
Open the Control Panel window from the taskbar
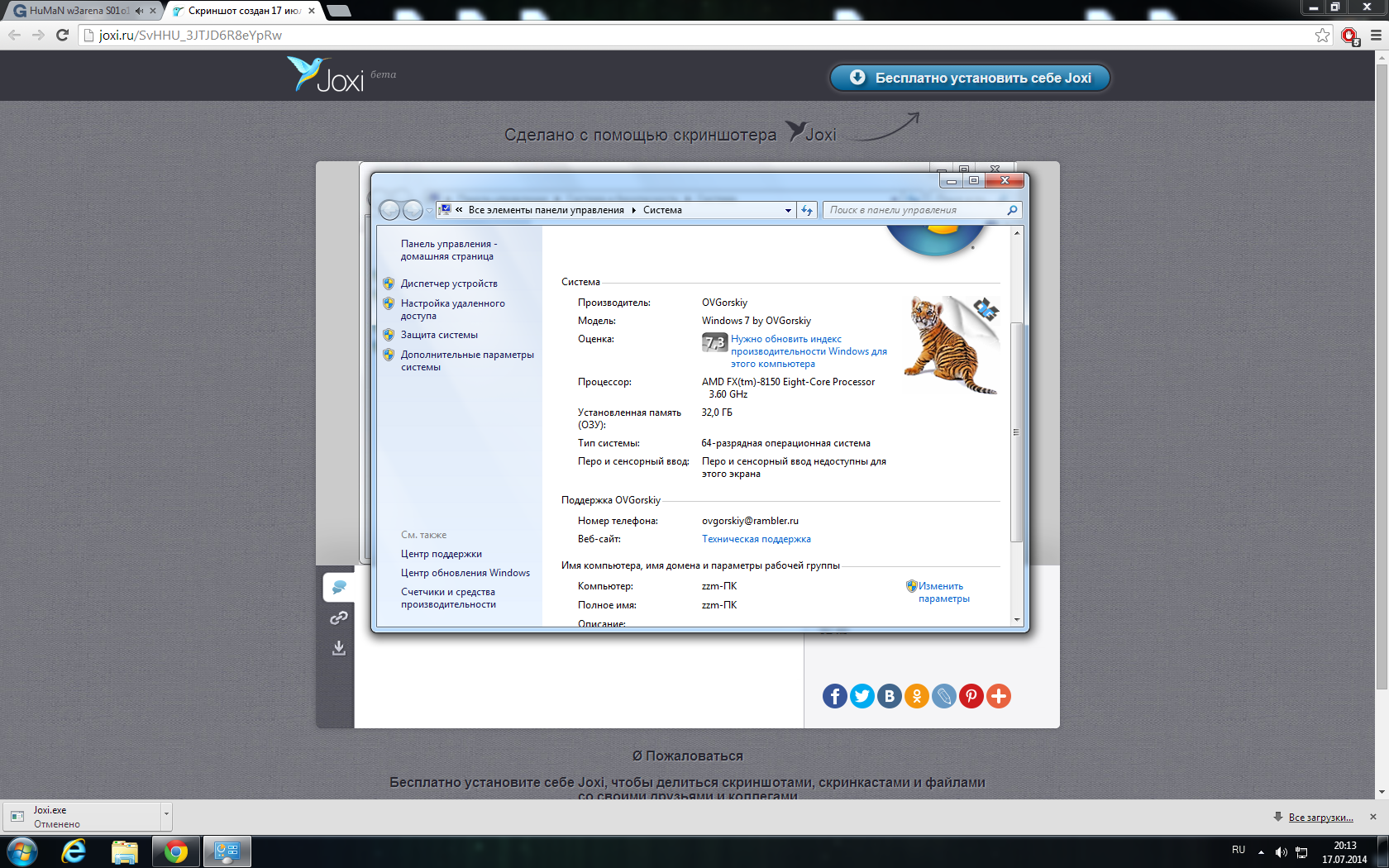pyautogui.click(x=227, y=851)
